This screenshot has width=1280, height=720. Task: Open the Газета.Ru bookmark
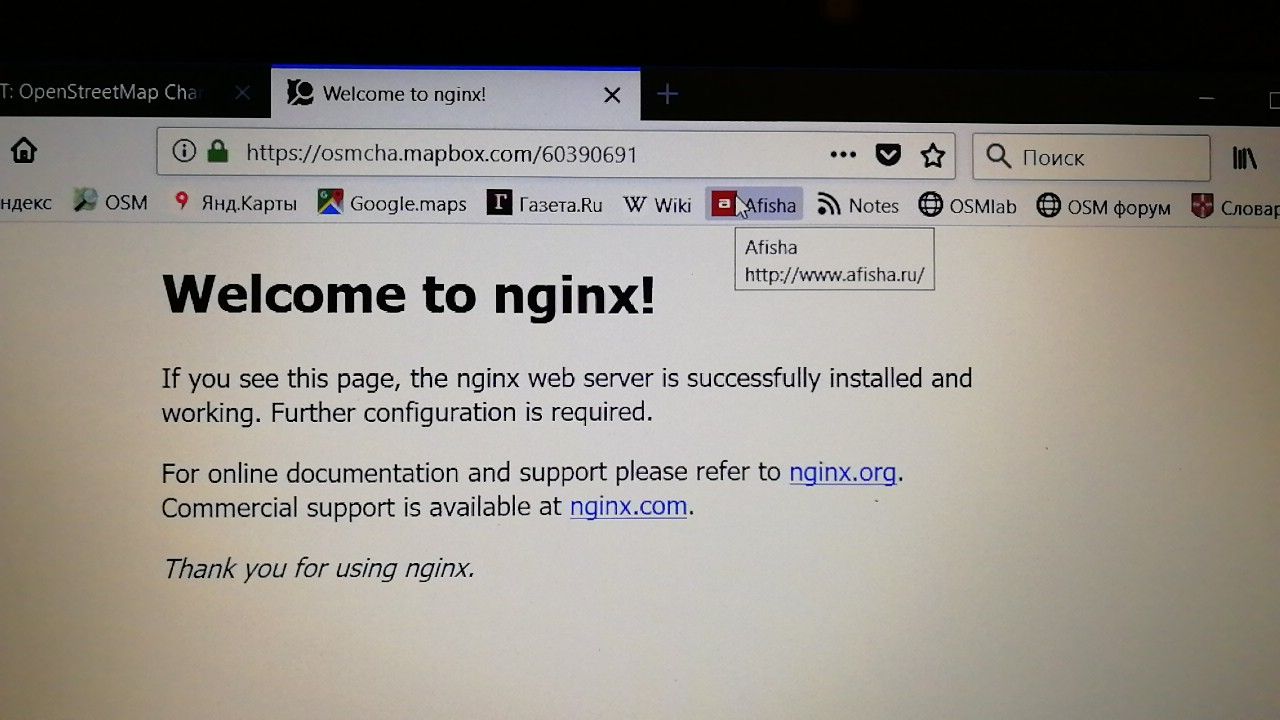point(545,204)
